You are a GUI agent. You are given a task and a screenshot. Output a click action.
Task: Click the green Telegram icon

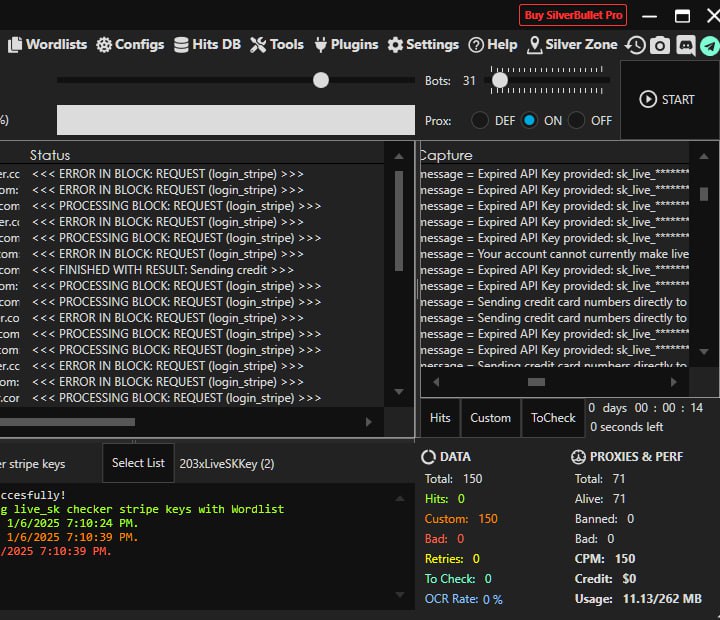coord(709,45)
